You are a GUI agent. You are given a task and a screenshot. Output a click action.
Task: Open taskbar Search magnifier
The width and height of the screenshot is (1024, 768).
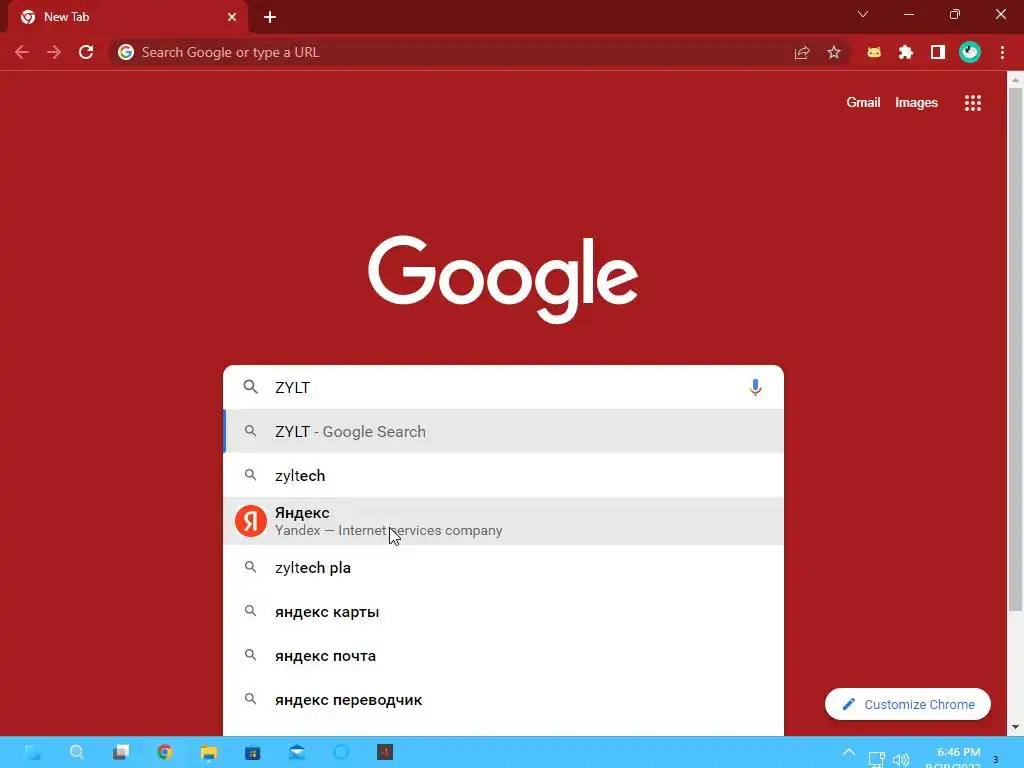pos(77,752)
